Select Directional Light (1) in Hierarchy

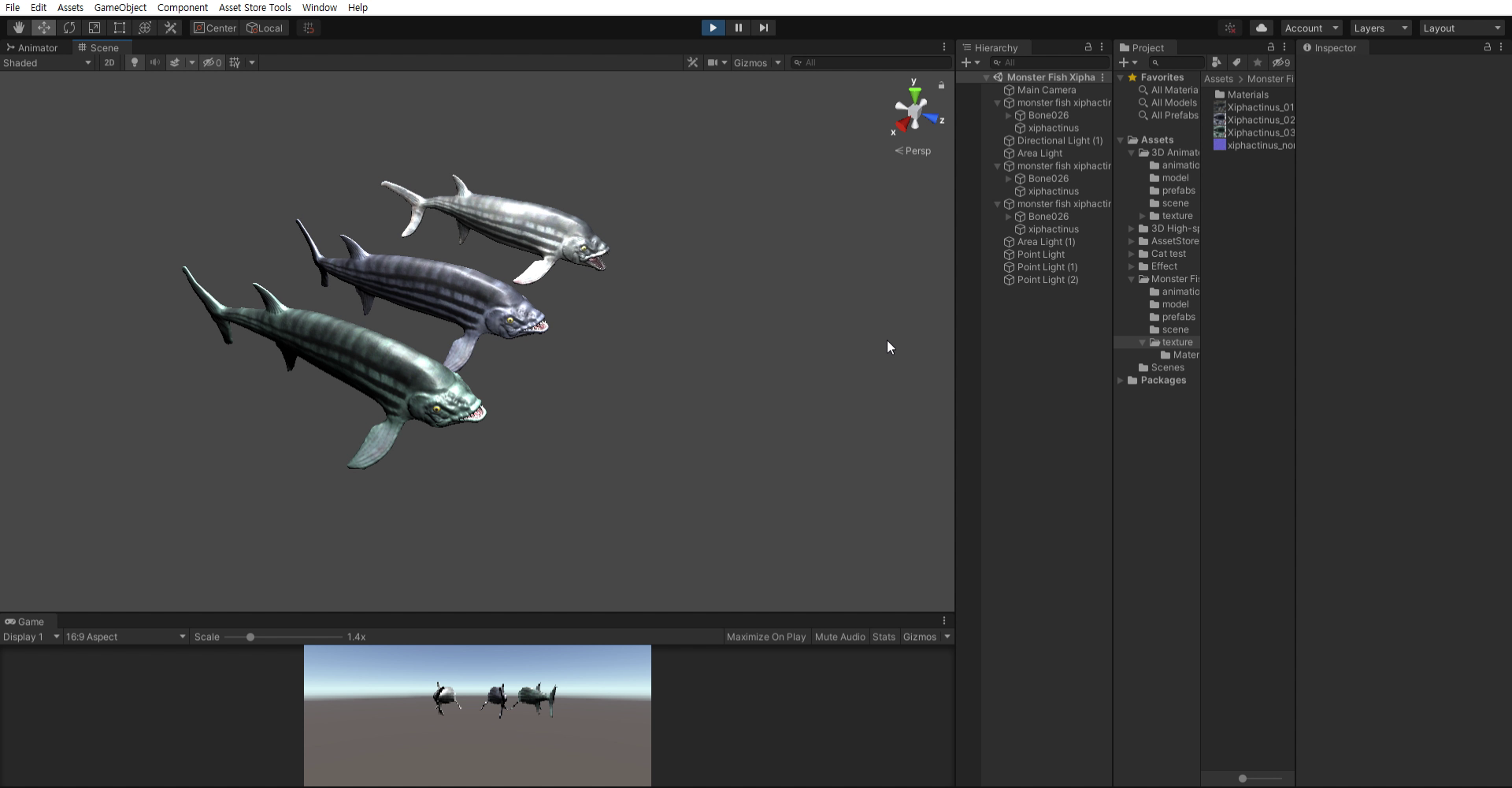coord(1060,140)
